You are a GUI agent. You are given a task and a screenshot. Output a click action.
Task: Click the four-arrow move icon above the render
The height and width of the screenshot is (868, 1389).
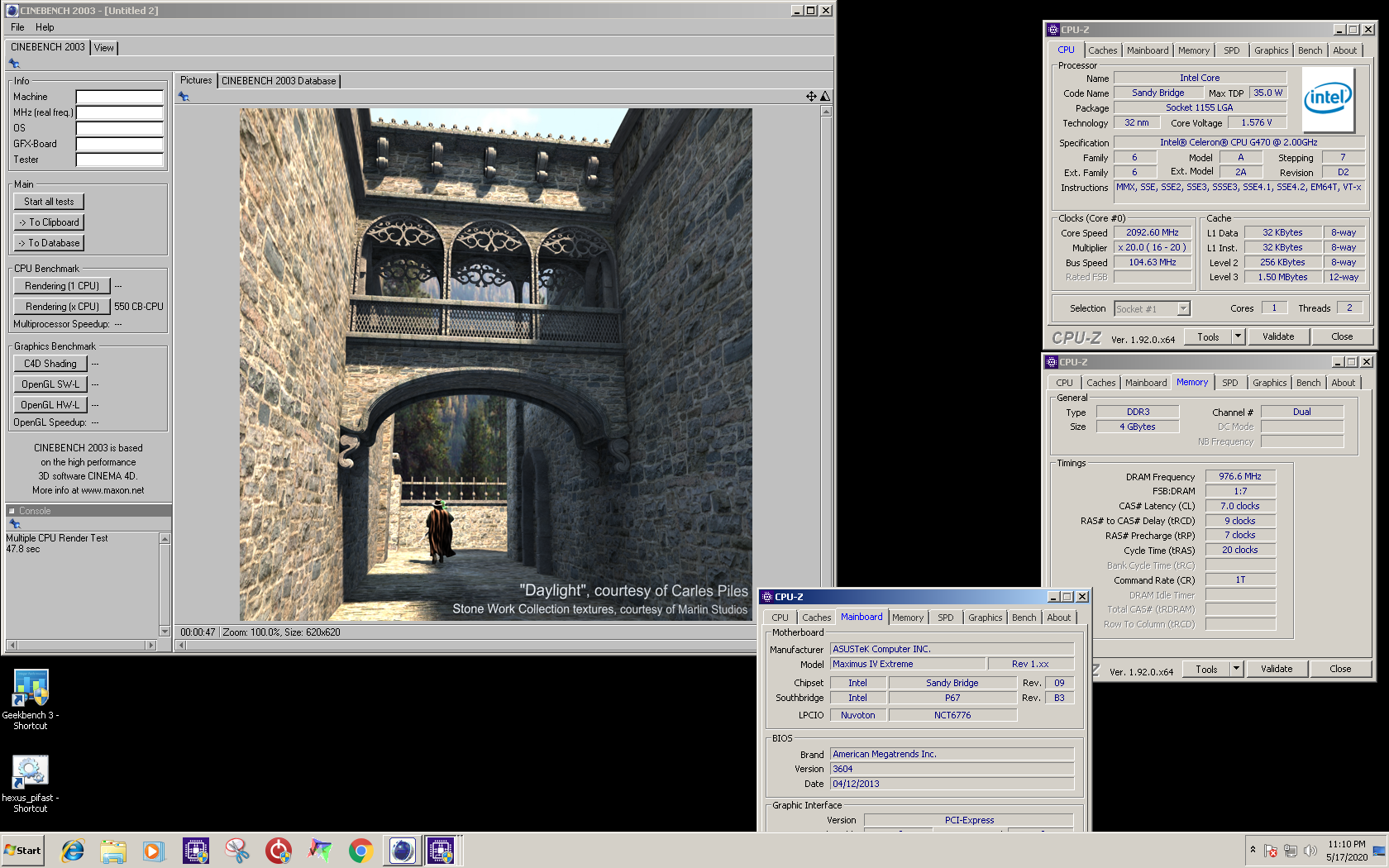point(811,97)
